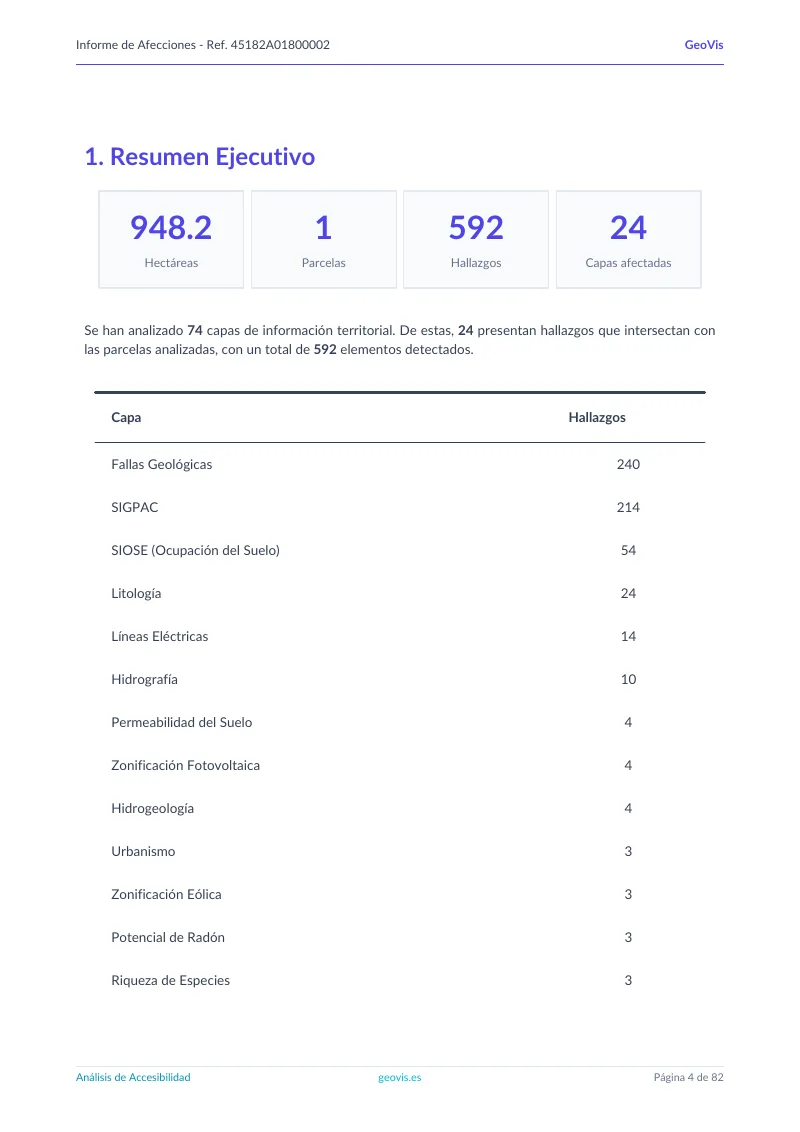800x1132 pixels.
Task: Select the Litología layer row
Action: pos(400,593)
